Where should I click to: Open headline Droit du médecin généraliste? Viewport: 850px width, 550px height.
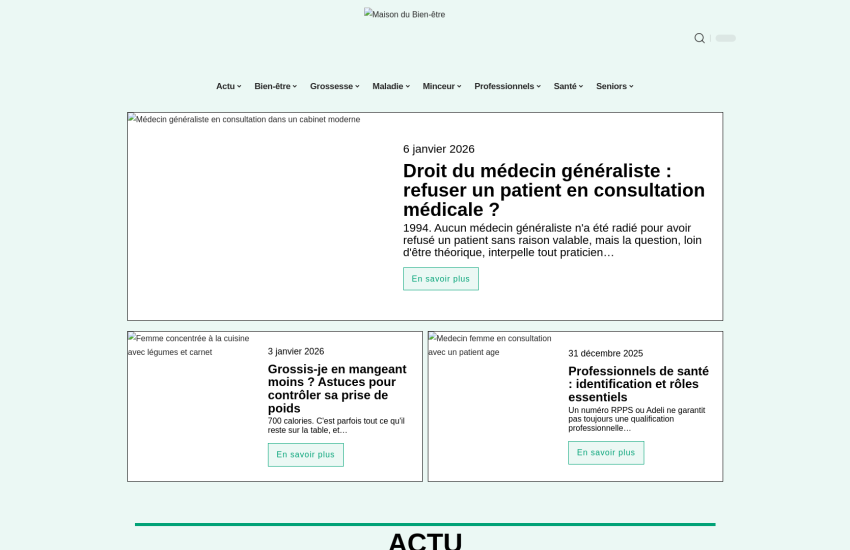click(x=553, y=190)
